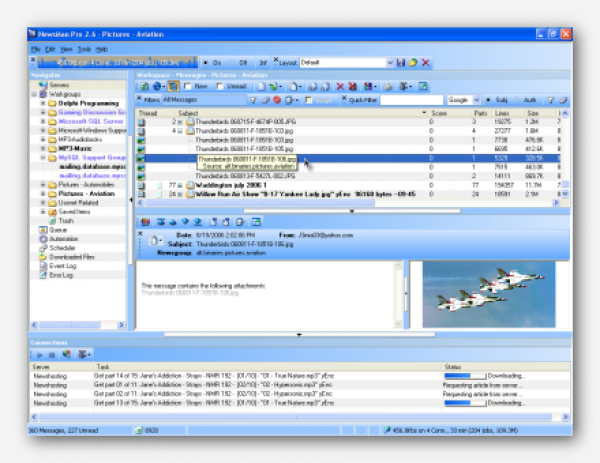This screenshot has height=463, width=600.
Task: Sort messages by the Subject column header
Action: [302, 113]
